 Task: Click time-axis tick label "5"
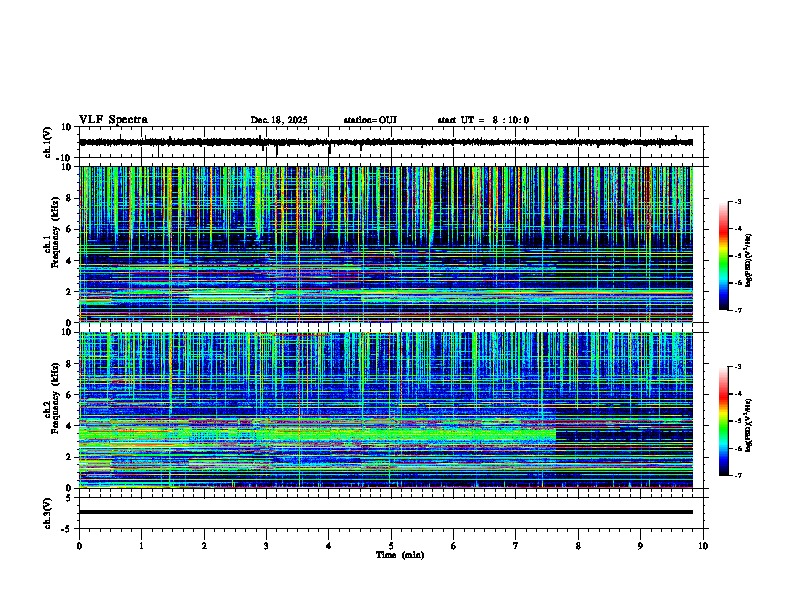(x=391, y=546)
